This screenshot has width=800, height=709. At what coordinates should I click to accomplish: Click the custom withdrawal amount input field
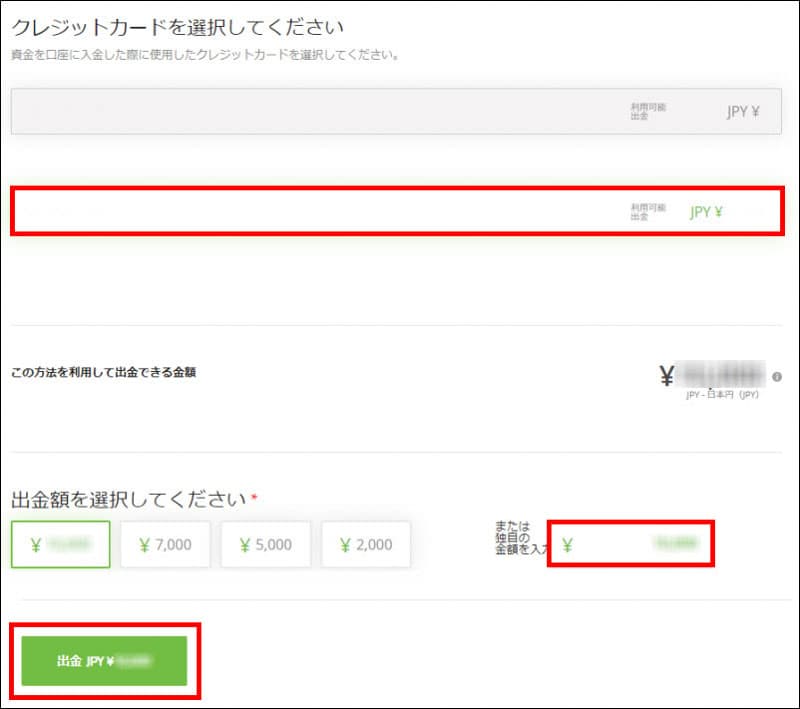tap(640, 544)
